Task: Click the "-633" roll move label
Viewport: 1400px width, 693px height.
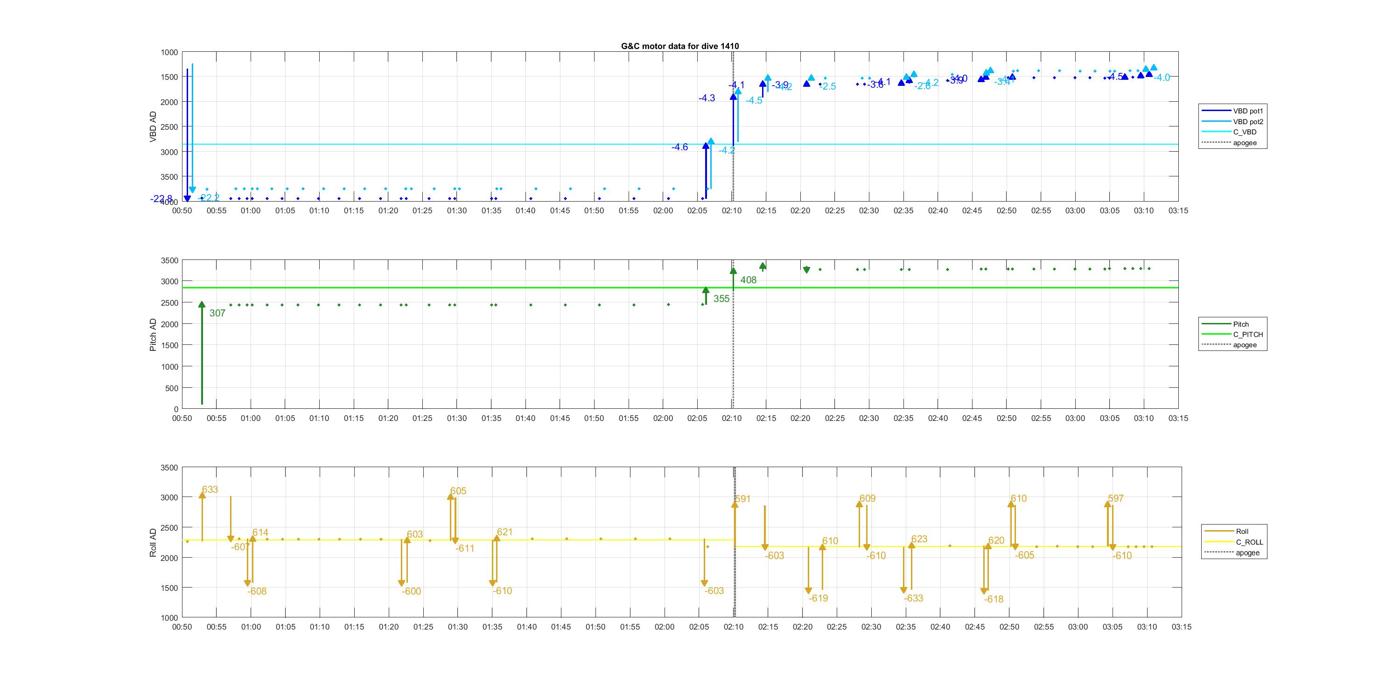Action: click(x=913, y=598)
